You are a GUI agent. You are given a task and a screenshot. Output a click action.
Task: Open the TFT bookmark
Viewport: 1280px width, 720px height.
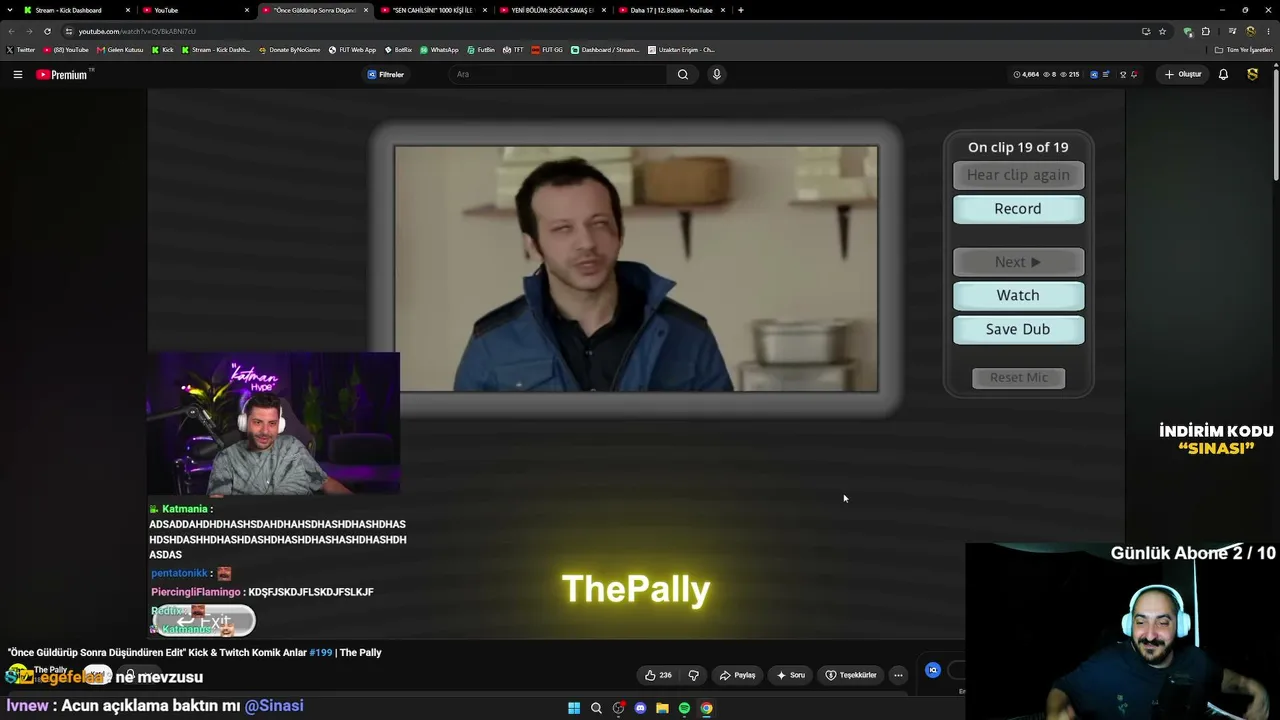tap(513, 49)
